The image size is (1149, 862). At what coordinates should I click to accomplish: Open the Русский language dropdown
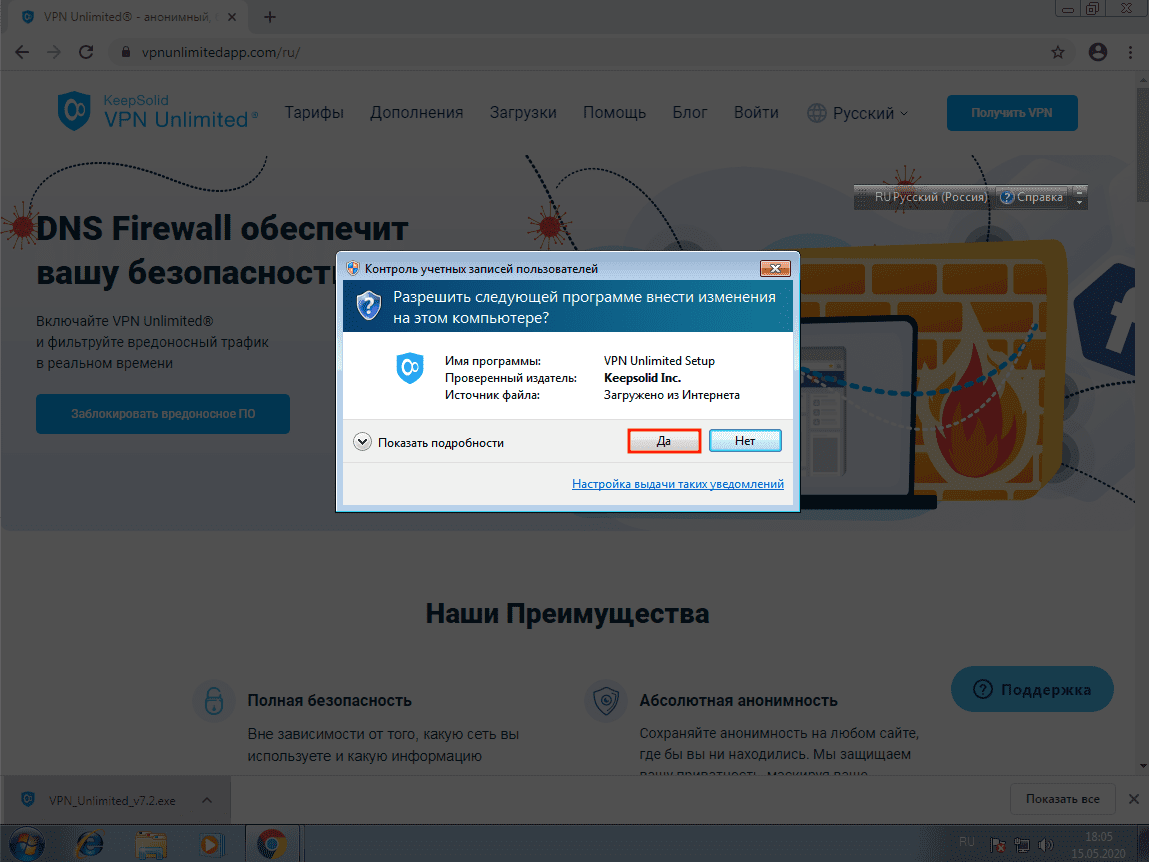click(x=858, y=113)
